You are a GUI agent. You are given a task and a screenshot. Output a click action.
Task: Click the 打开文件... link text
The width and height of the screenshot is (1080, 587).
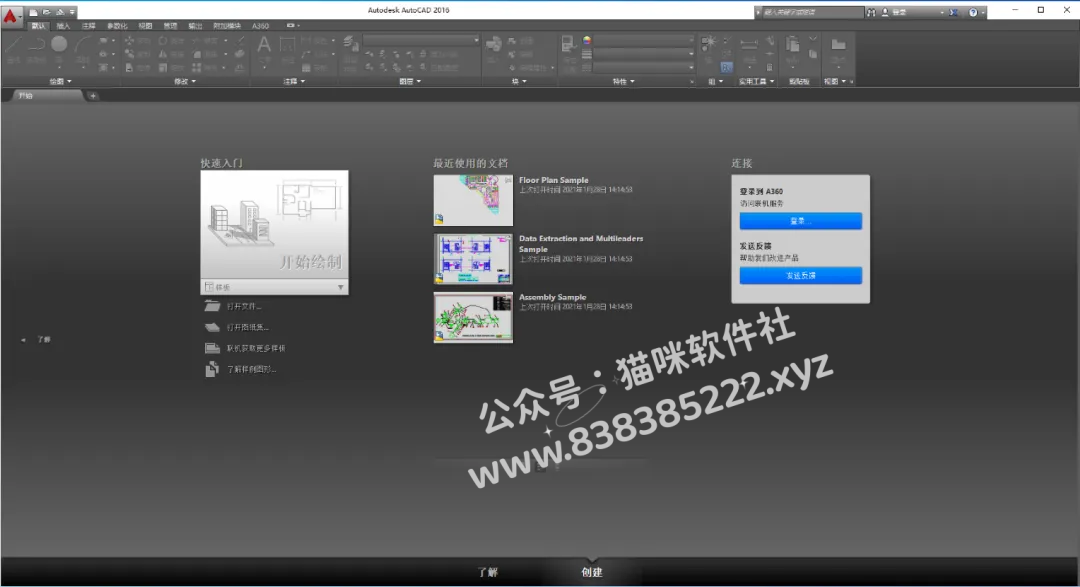tap(244, 306)
